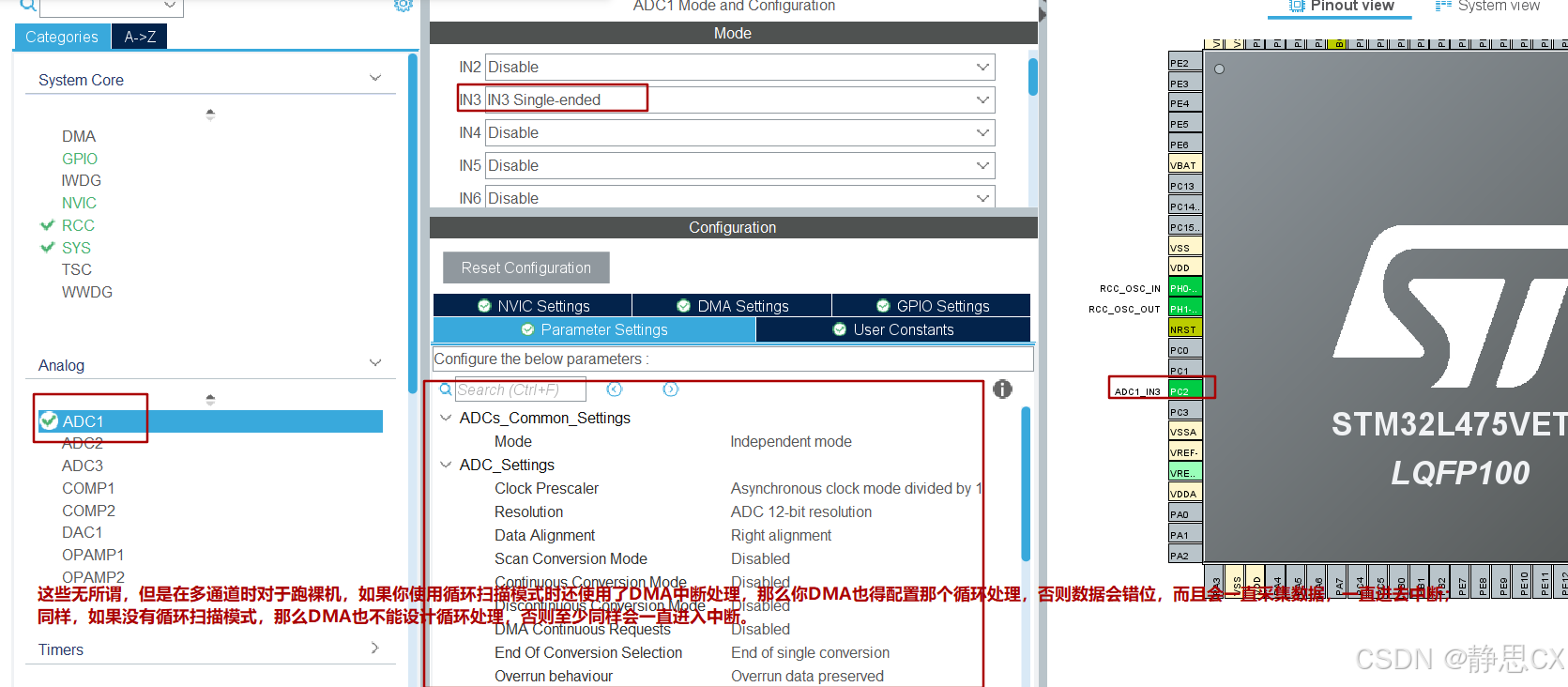Click the VBAT pin on the chip
The image size is (1568, 687).
pyautogui.click(x=1185, y=165)
